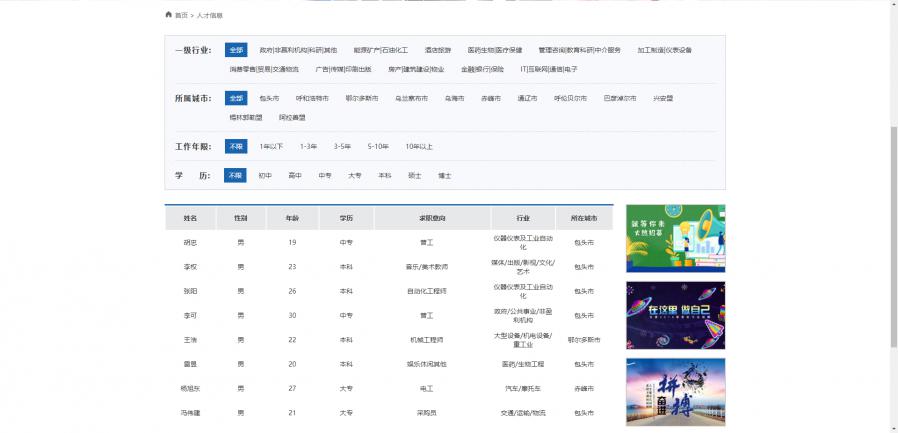Pick 鄂尔多斯市 in the city filter

[x=362, y=99]
